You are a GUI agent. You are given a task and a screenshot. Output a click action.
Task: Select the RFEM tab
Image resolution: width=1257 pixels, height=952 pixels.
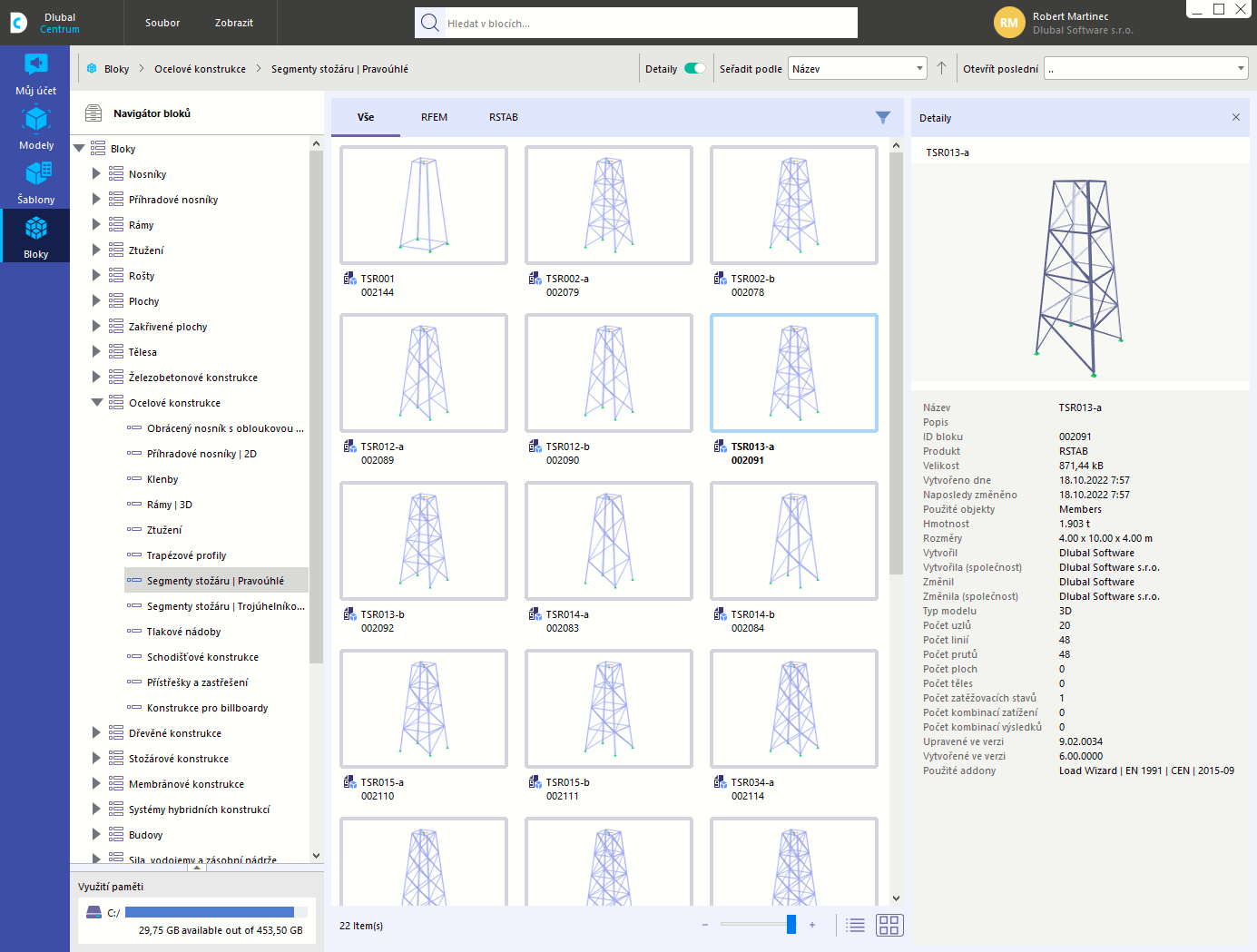[434, 117]
